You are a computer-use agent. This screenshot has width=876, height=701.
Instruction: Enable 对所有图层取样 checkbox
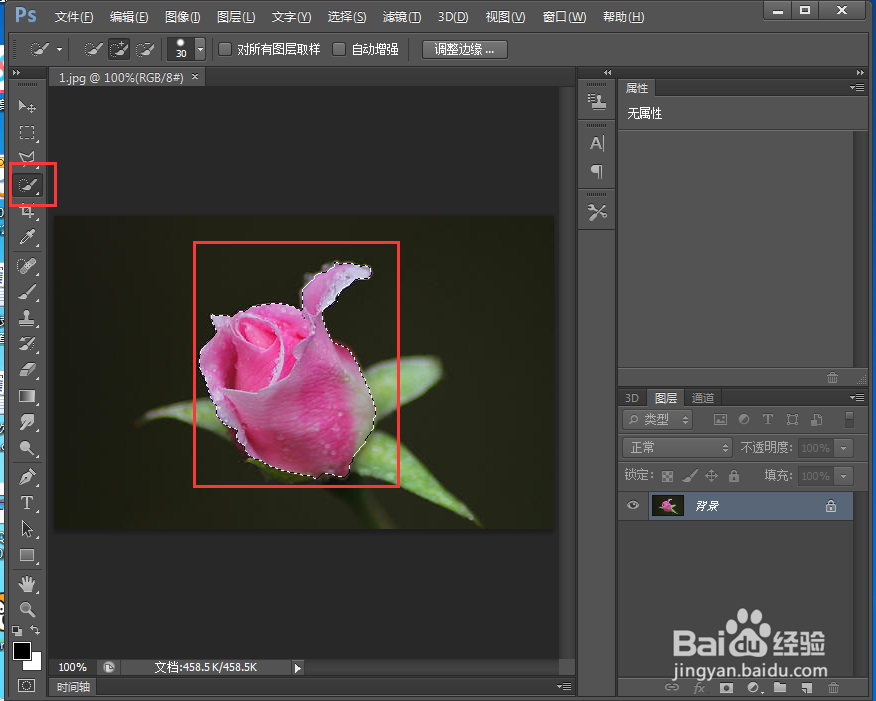tap(225, 49)
